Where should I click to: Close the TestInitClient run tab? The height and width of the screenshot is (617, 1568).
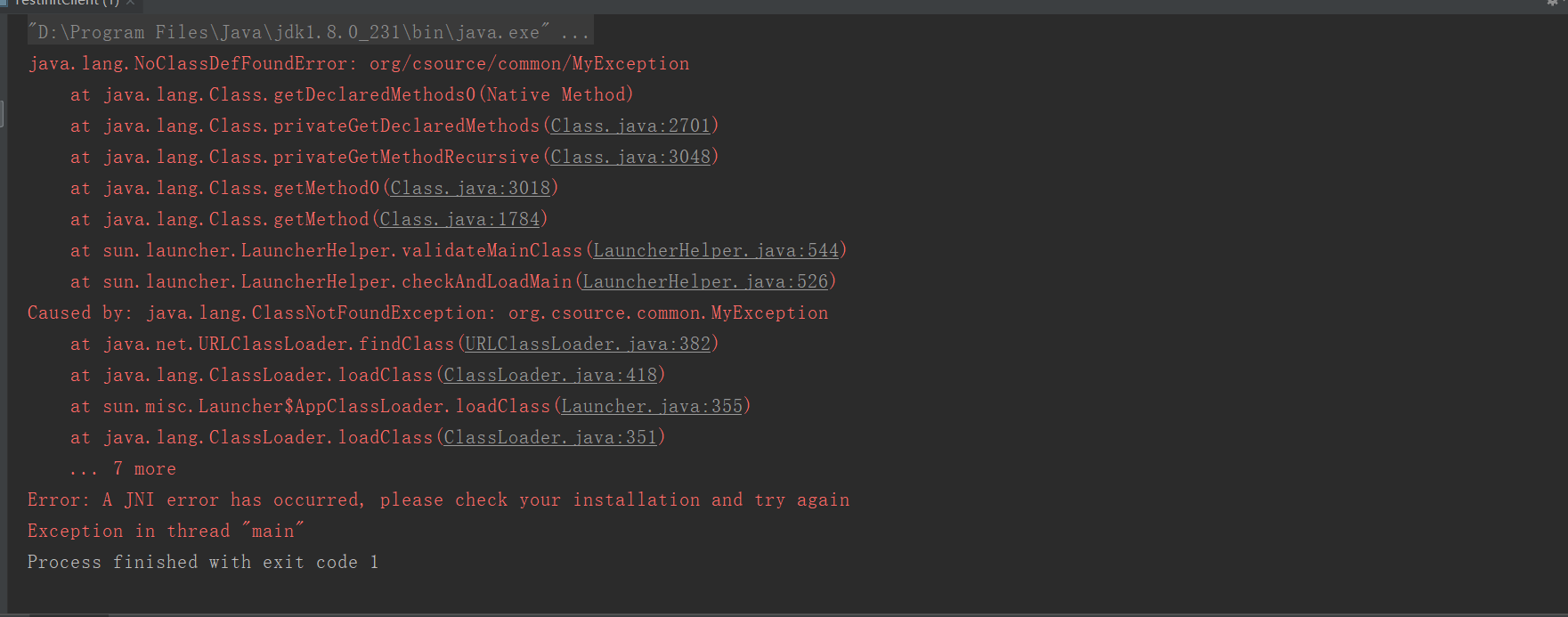click(x=130, y=3)
